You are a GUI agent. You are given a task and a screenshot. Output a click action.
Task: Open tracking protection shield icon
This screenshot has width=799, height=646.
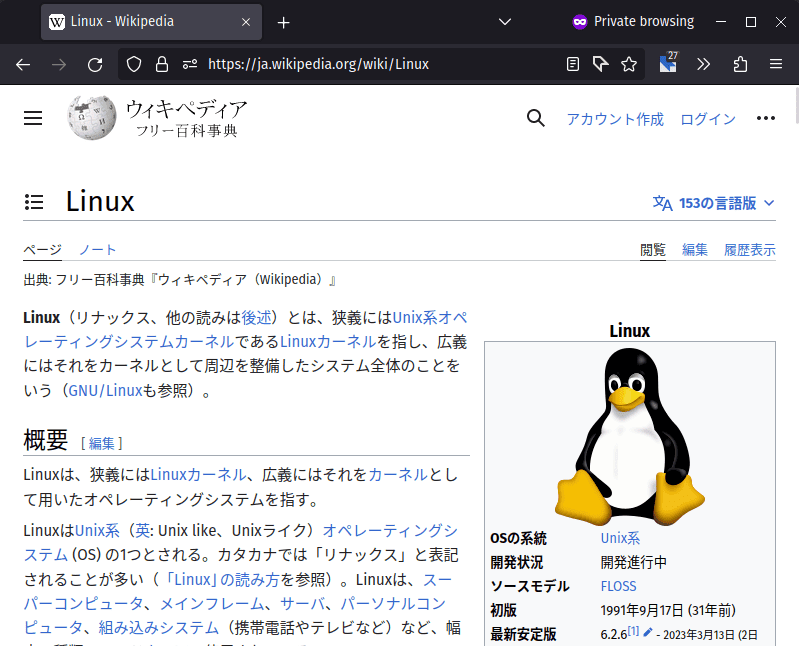[134, 64]
